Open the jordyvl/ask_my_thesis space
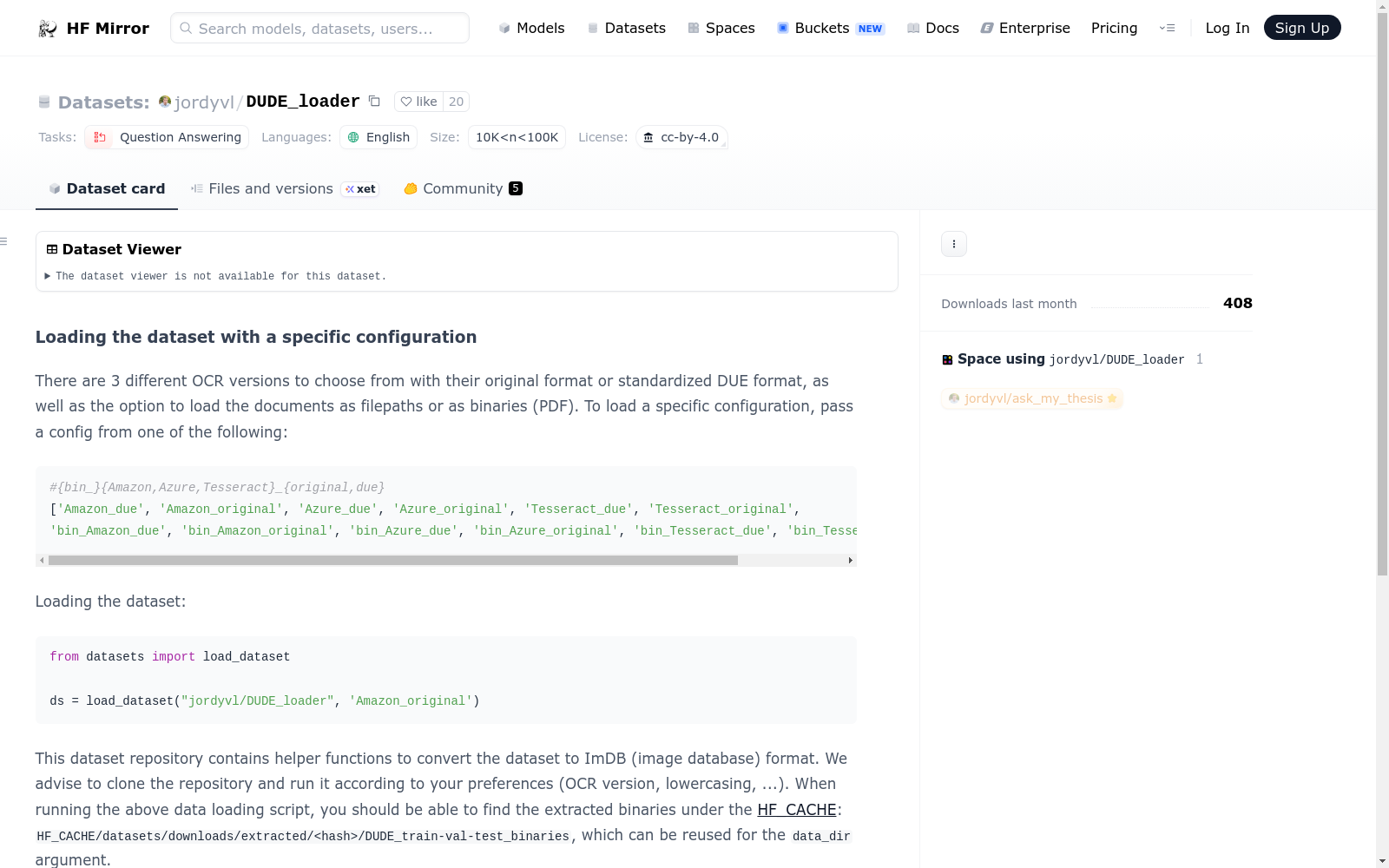 (x=1032, y=398)
